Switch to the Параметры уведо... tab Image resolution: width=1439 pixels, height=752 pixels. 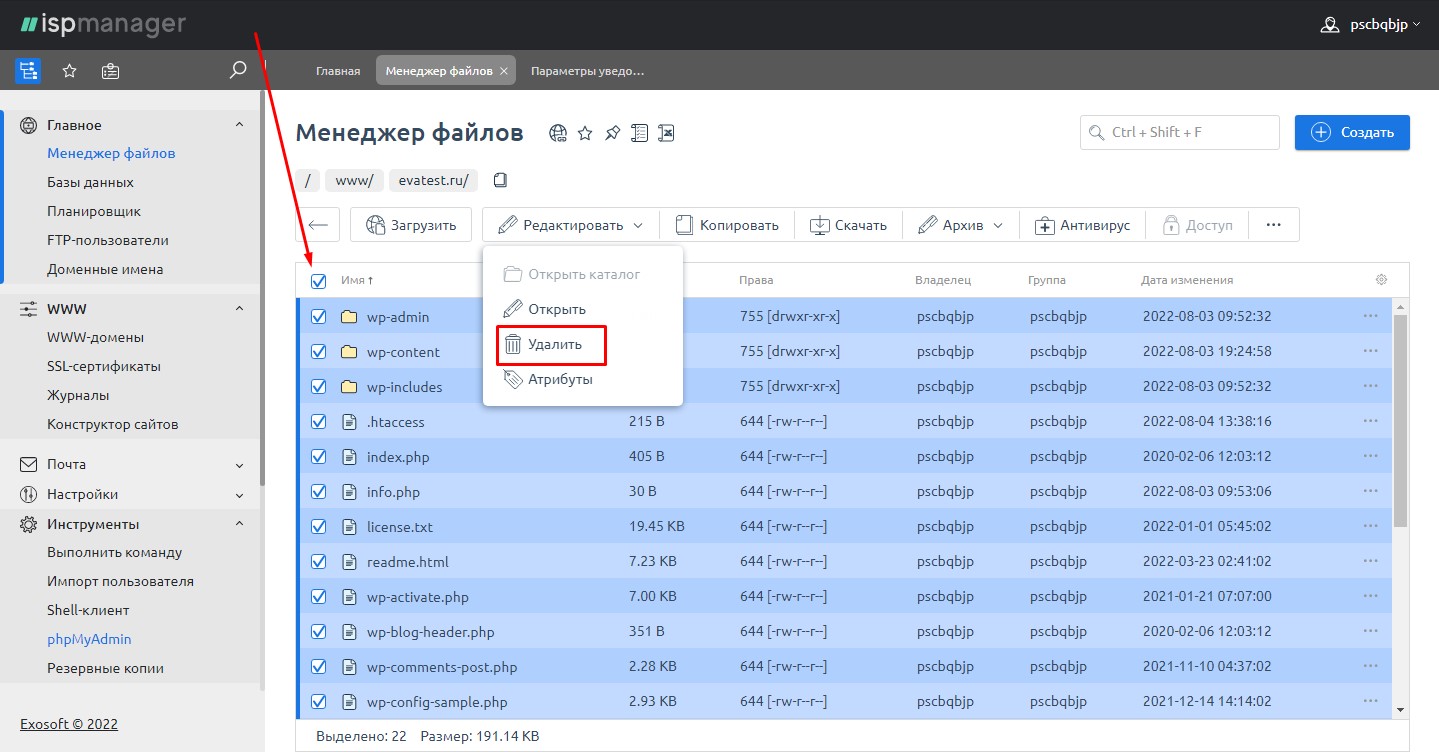click(x=587, y=71)
